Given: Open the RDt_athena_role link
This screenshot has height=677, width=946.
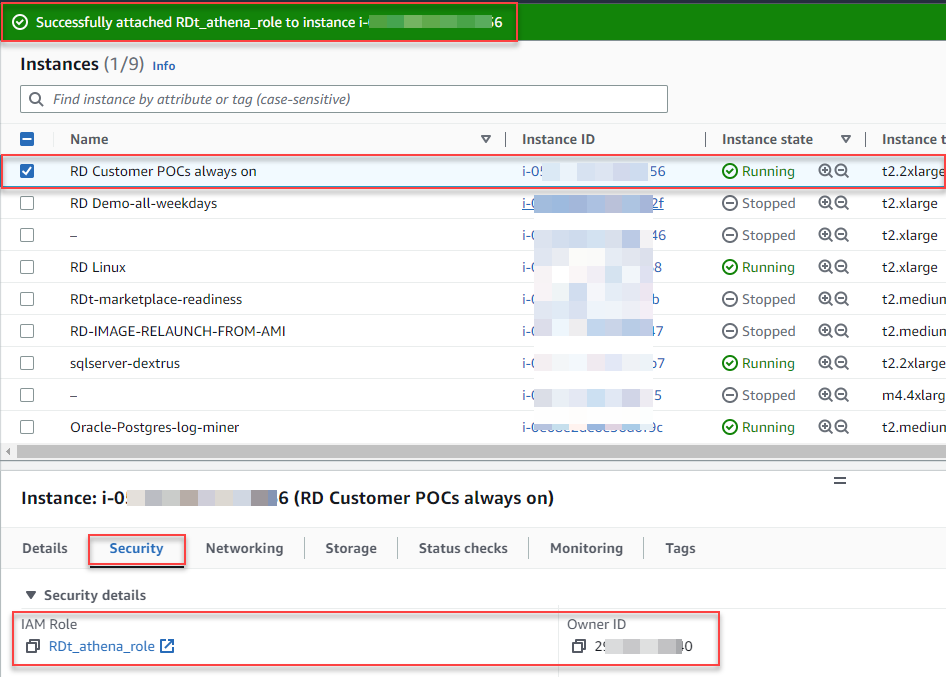Looking at the screenshot, I should pyautogui.click(x=102, y=646).
